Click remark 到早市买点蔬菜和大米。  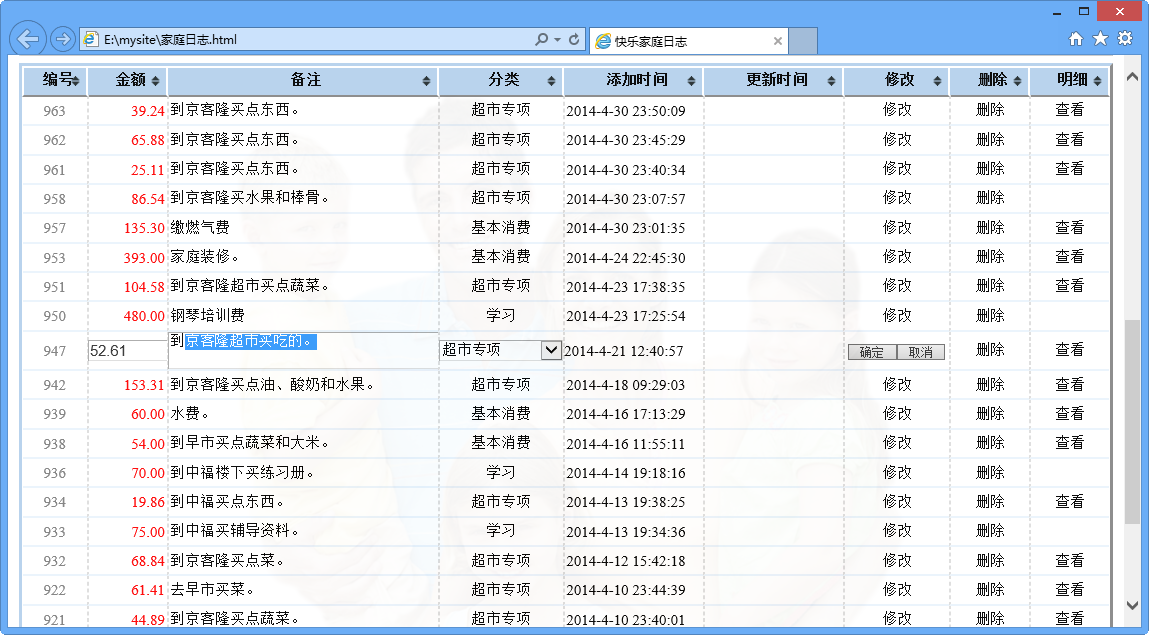250,443
